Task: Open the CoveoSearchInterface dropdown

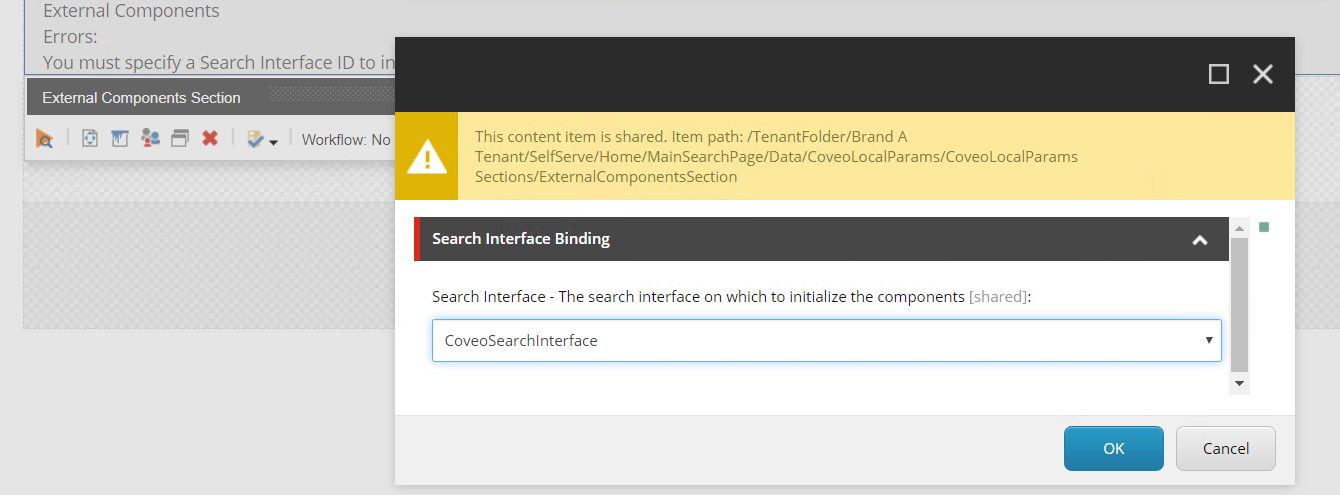Action: click(826, 341)
